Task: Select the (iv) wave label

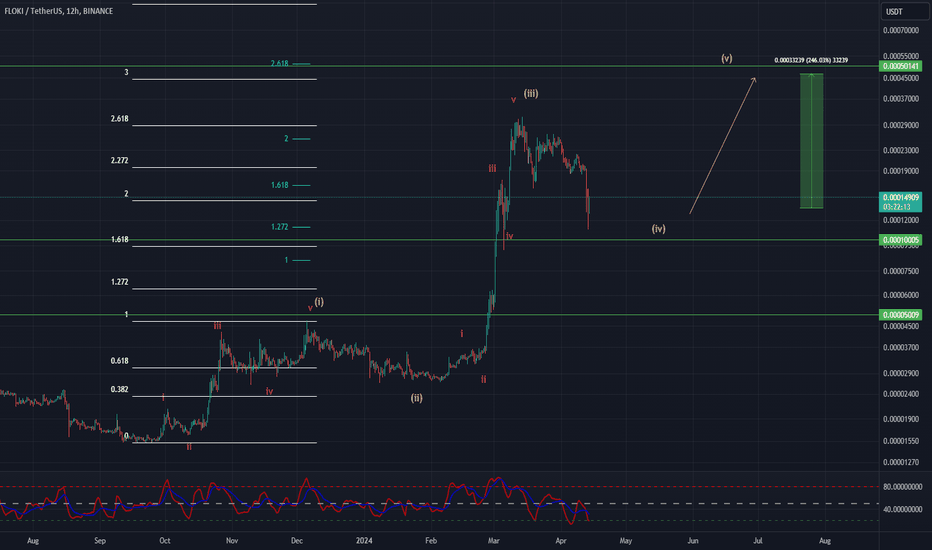Action: point(658,228)
